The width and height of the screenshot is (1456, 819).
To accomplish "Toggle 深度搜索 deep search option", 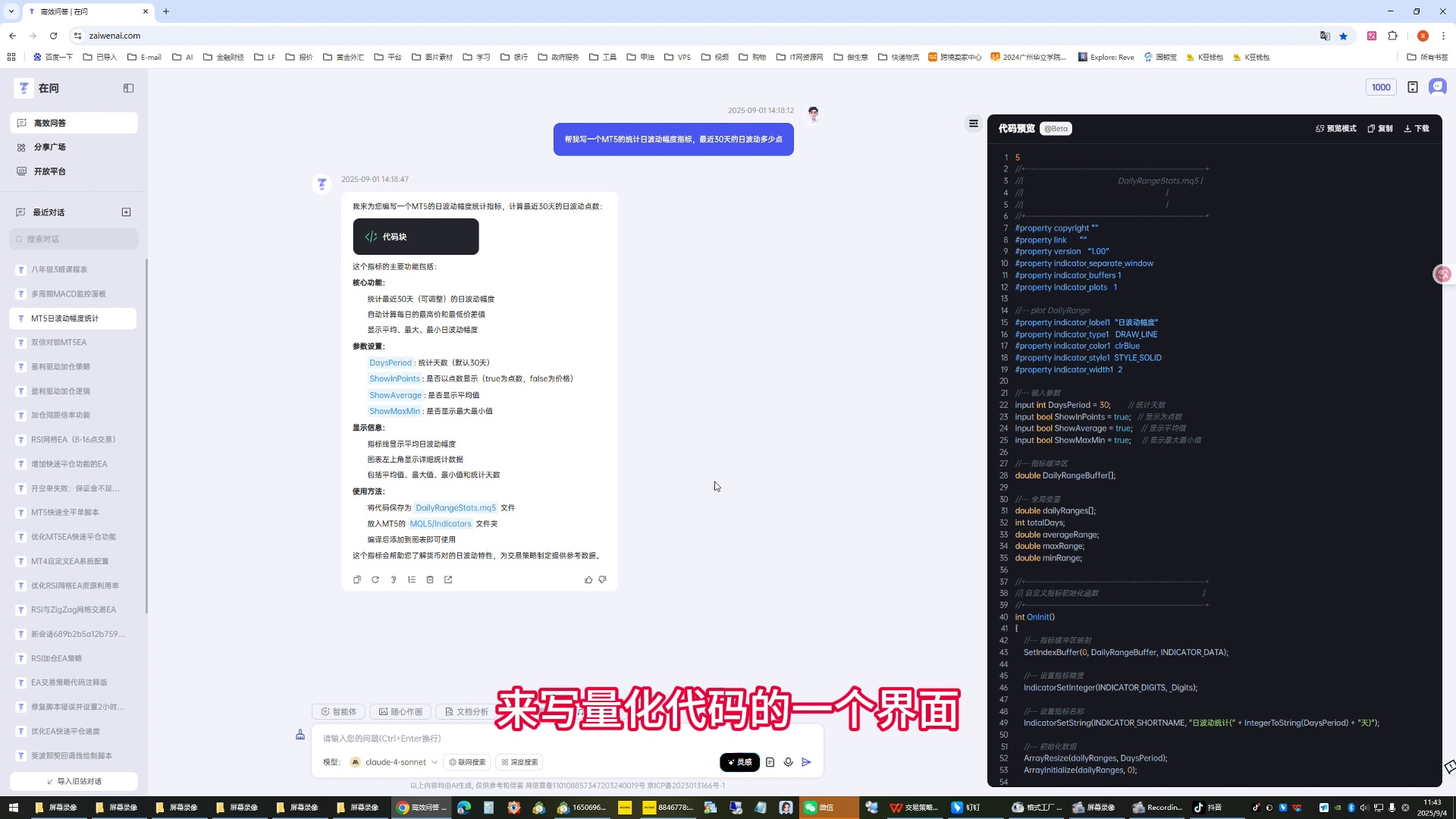I will click(520, 762).
